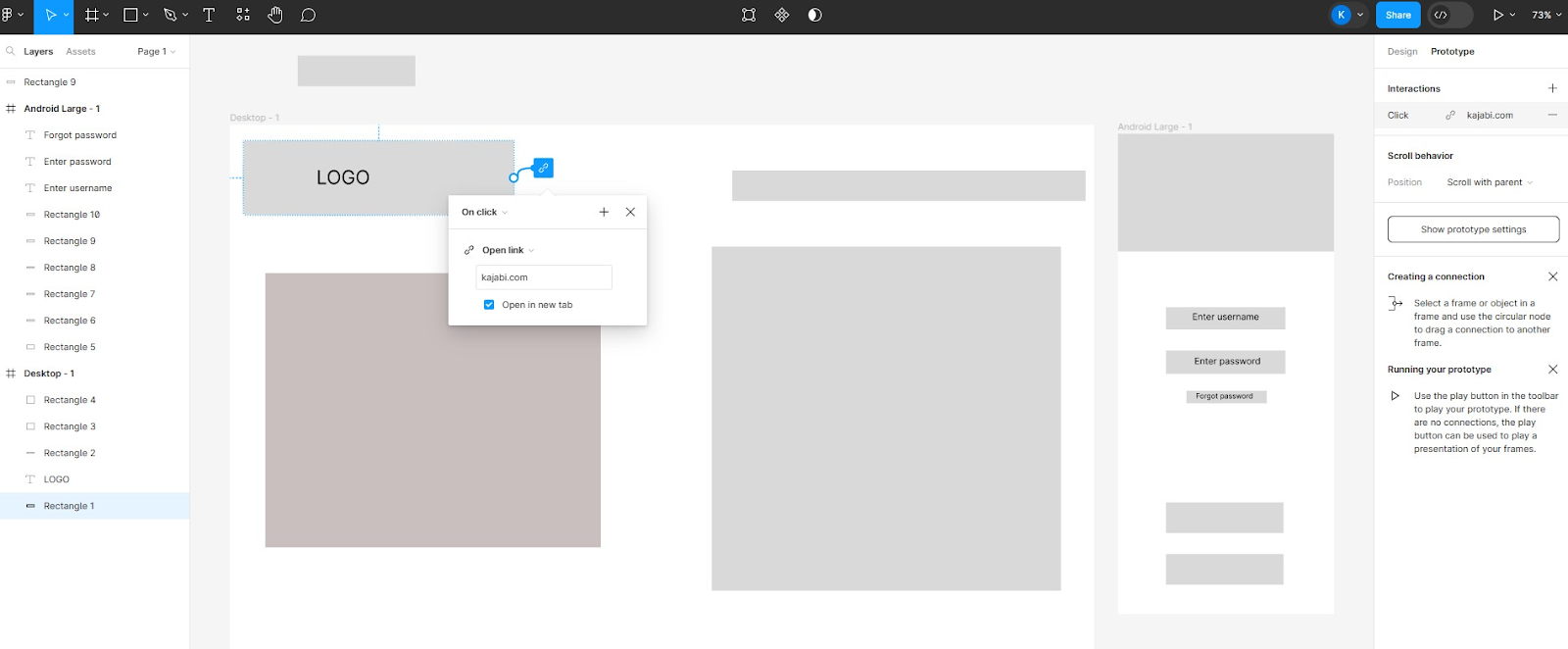Select the Move tool arrow

(x=51, y=15)
